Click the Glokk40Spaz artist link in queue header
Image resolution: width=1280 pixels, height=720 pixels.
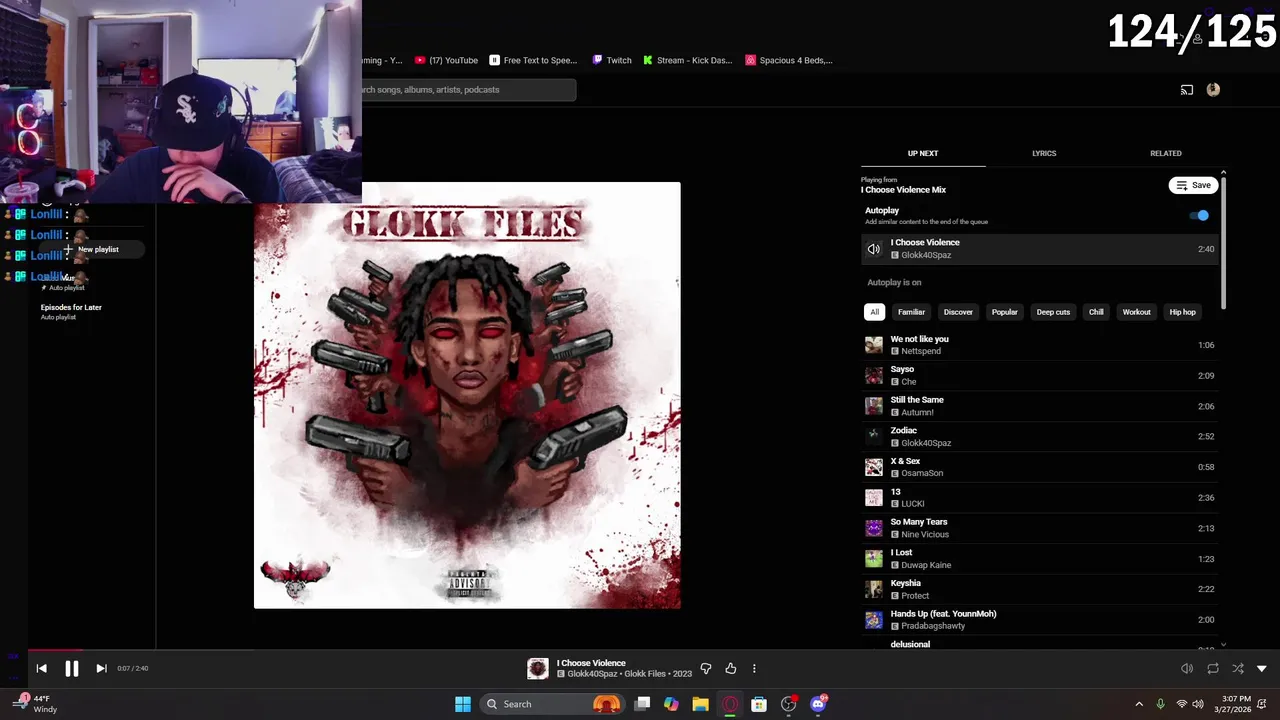click(926, 255)
